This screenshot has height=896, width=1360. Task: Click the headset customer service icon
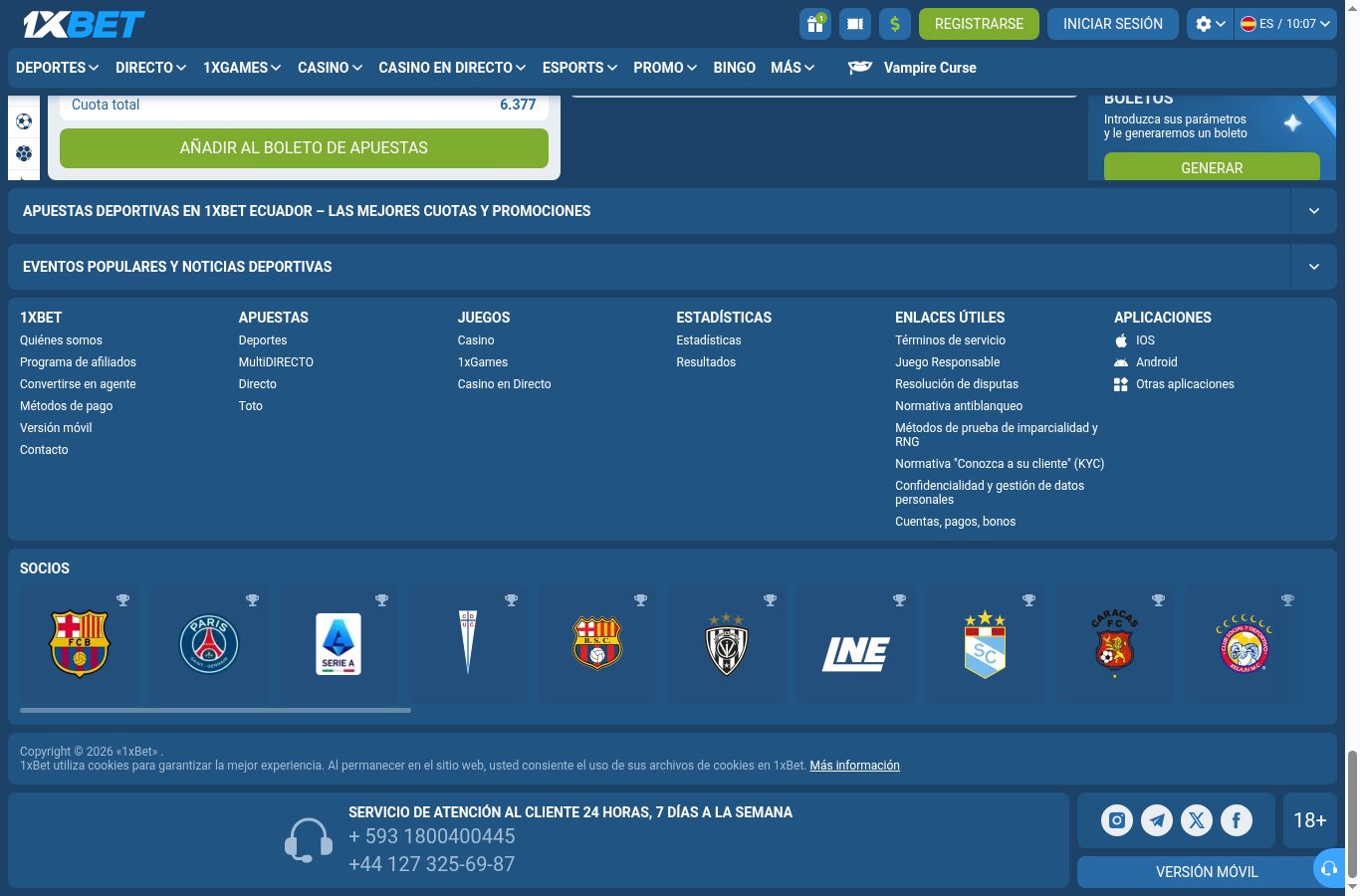click(309, 840)
